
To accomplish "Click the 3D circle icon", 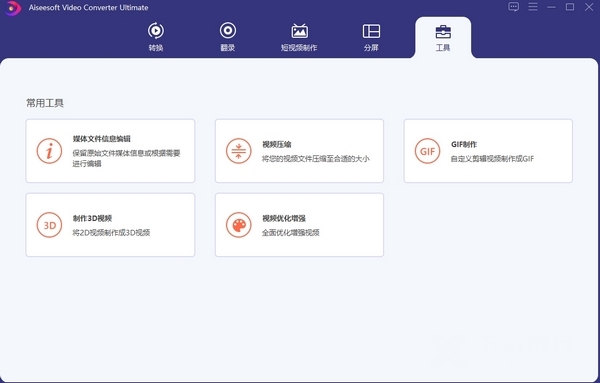I will tap(49, 225).
